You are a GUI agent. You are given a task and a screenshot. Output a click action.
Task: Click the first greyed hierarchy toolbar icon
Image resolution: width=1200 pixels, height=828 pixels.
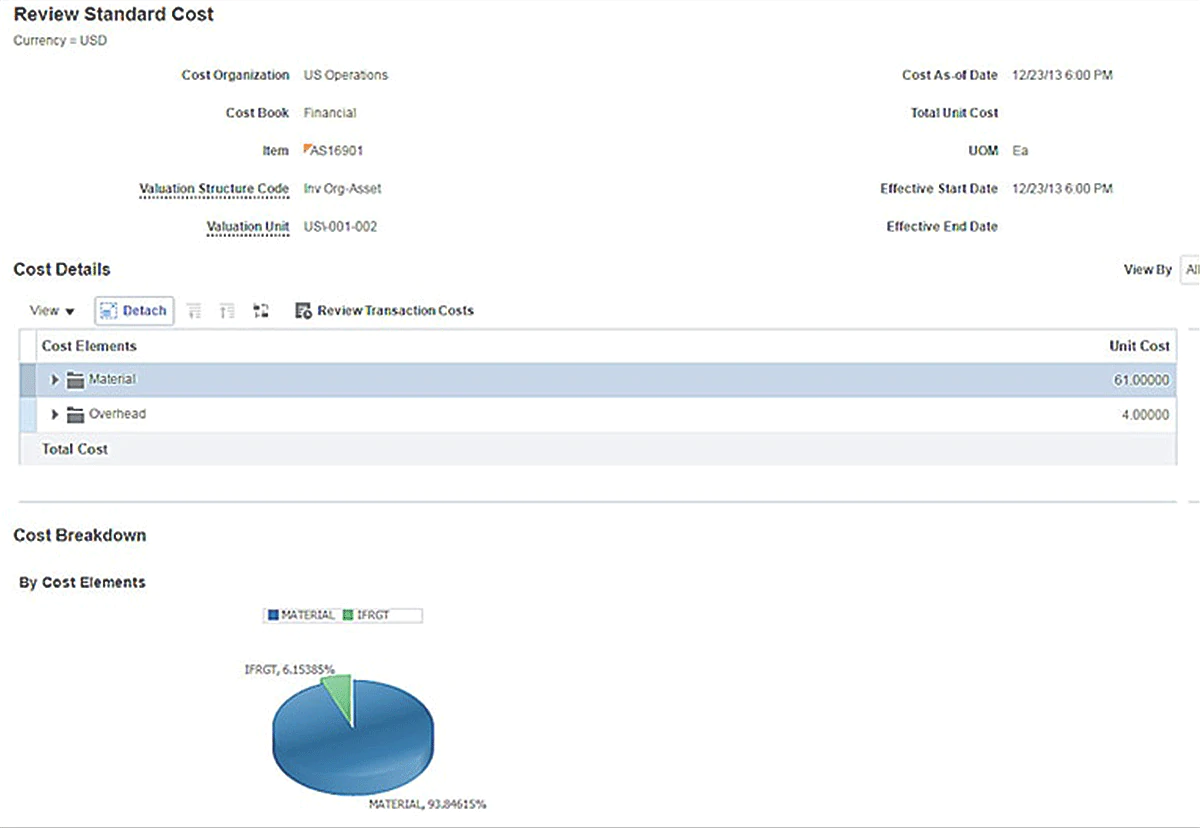click(x=194, y=311)
